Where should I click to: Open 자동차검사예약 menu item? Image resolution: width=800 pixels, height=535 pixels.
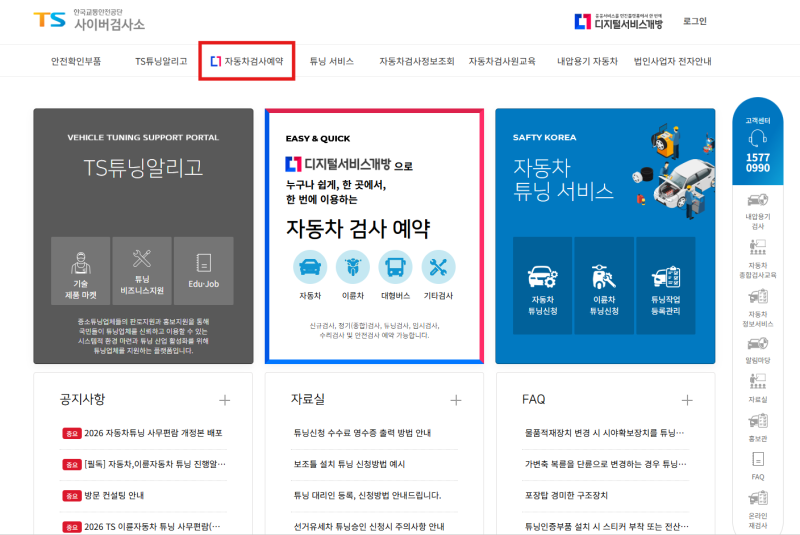(x=247, y=61)
